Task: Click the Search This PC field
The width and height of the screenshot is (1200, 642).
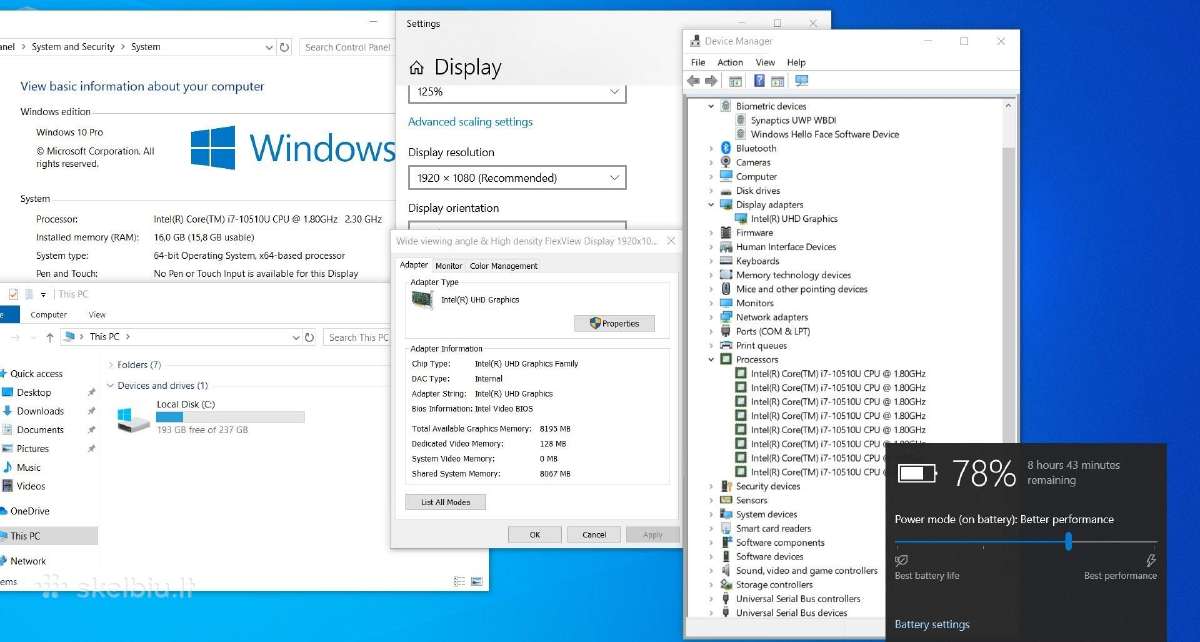Action: pos(357,338)
